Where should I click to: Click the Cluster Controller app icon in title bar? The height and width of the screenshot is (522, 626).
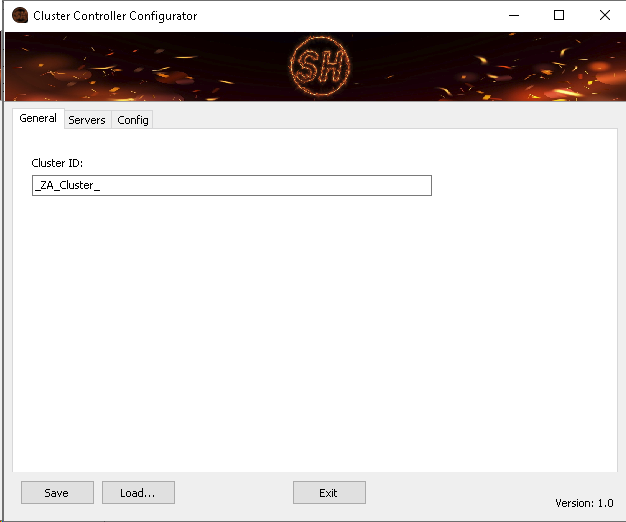[19, 16]
